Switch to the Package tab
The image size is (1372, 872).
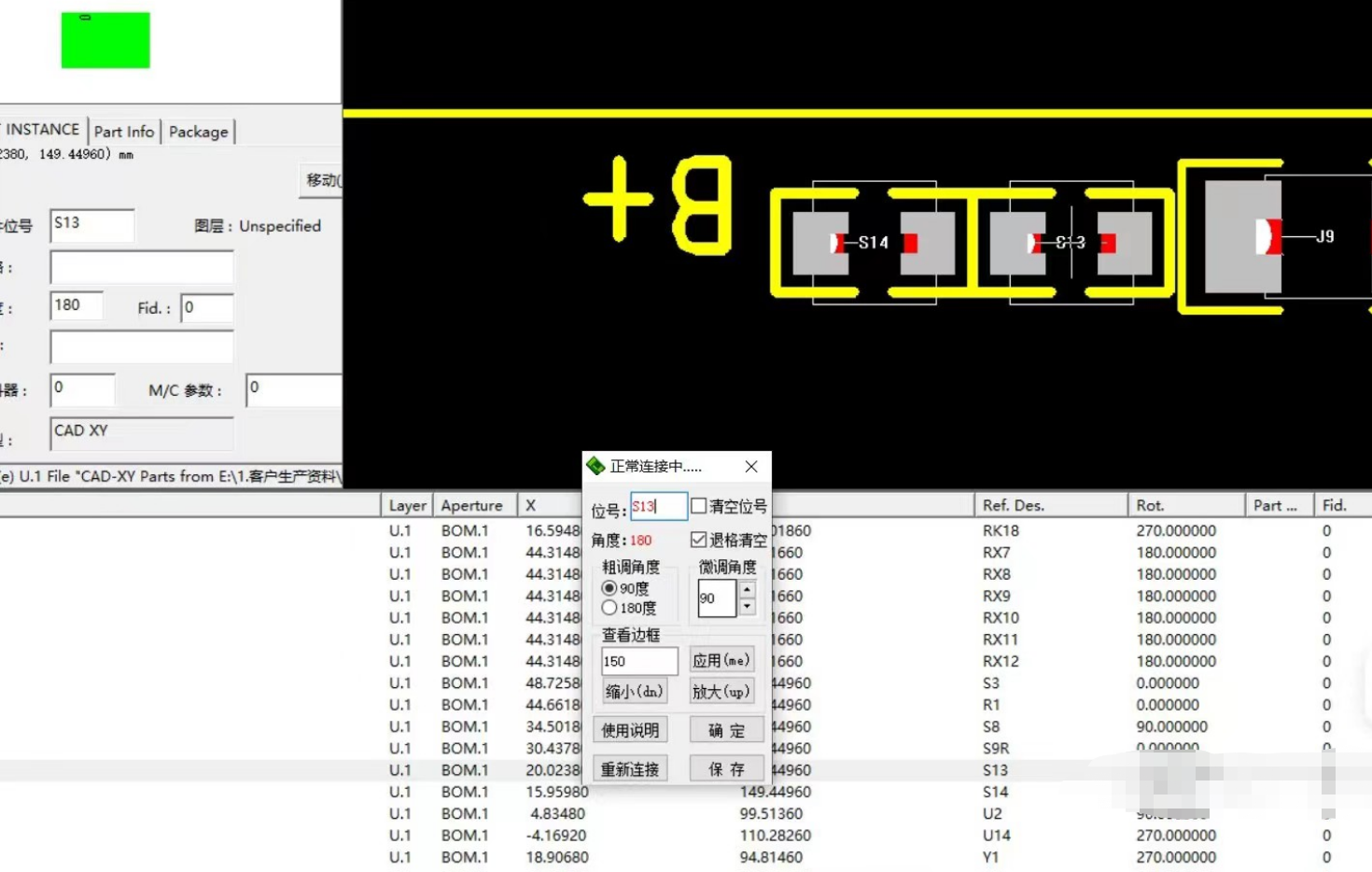198,132
